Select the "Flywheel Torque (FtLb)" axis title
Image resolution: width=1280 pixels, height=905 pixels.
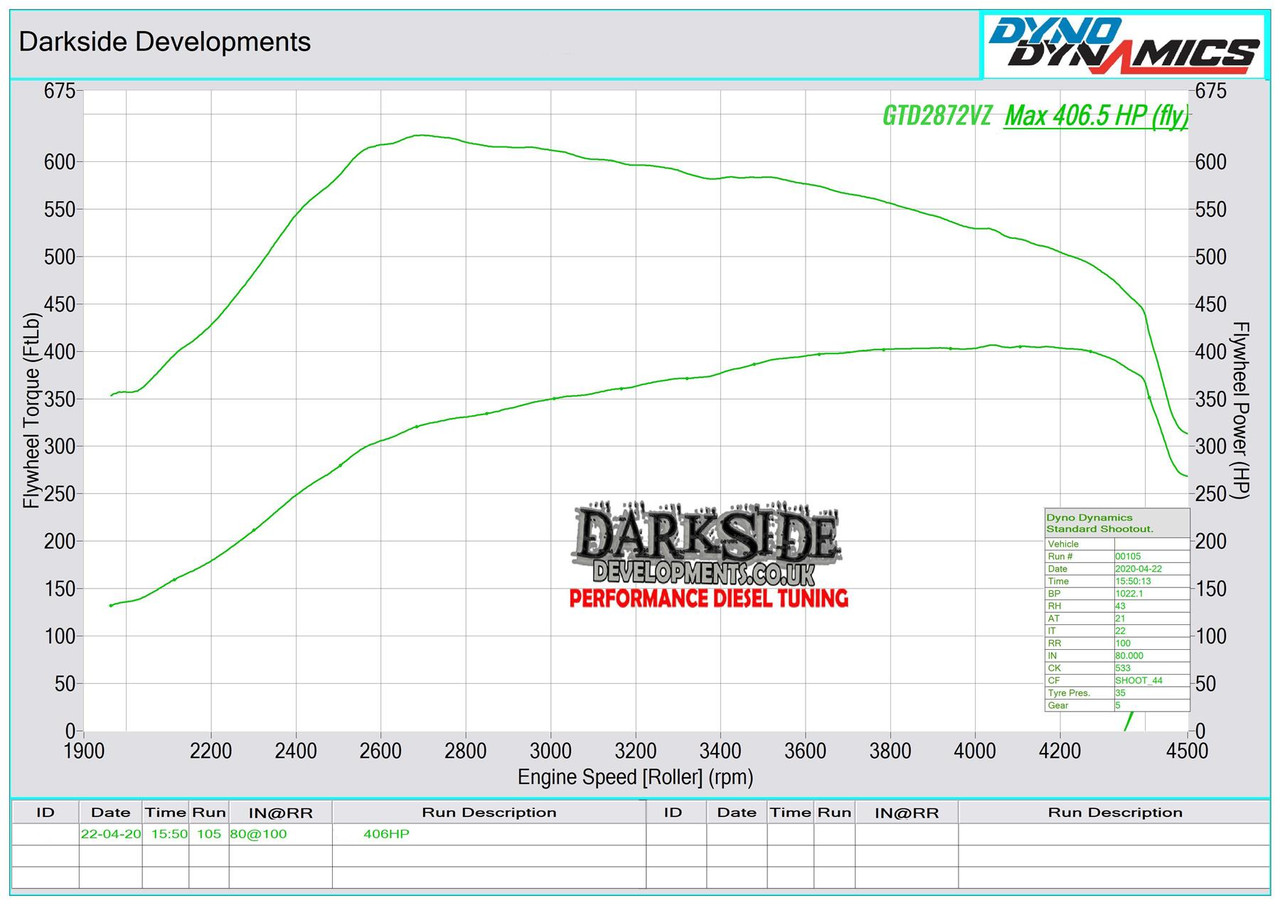[32, 411]
